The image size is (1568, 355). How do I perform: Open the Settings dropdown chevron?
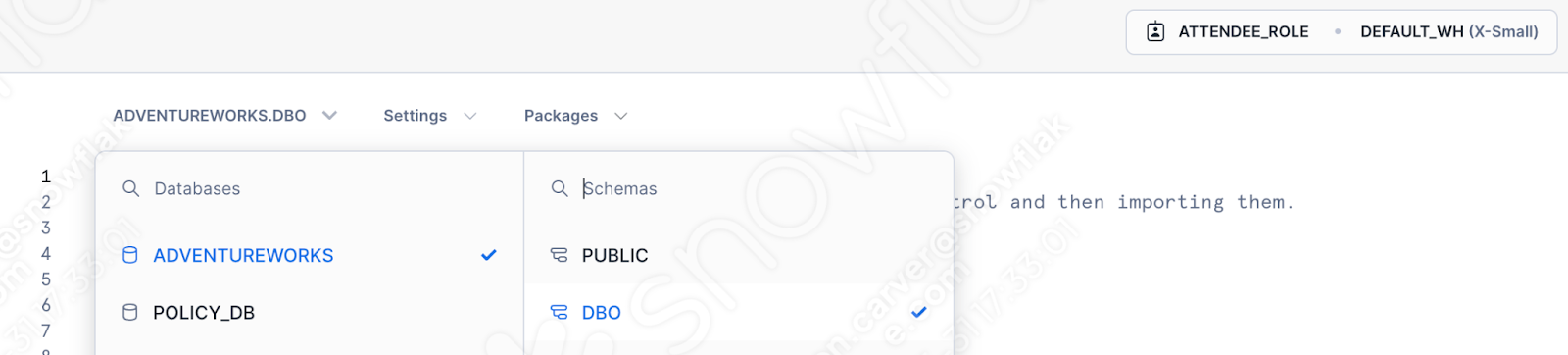click(470, 116)
